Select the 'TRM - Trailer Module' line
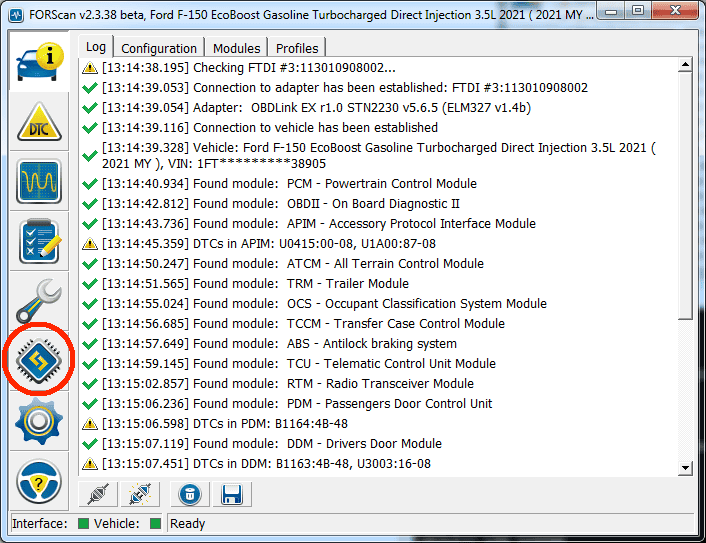The height and width of the screenshot is (543, 706). tap(378, 284)
